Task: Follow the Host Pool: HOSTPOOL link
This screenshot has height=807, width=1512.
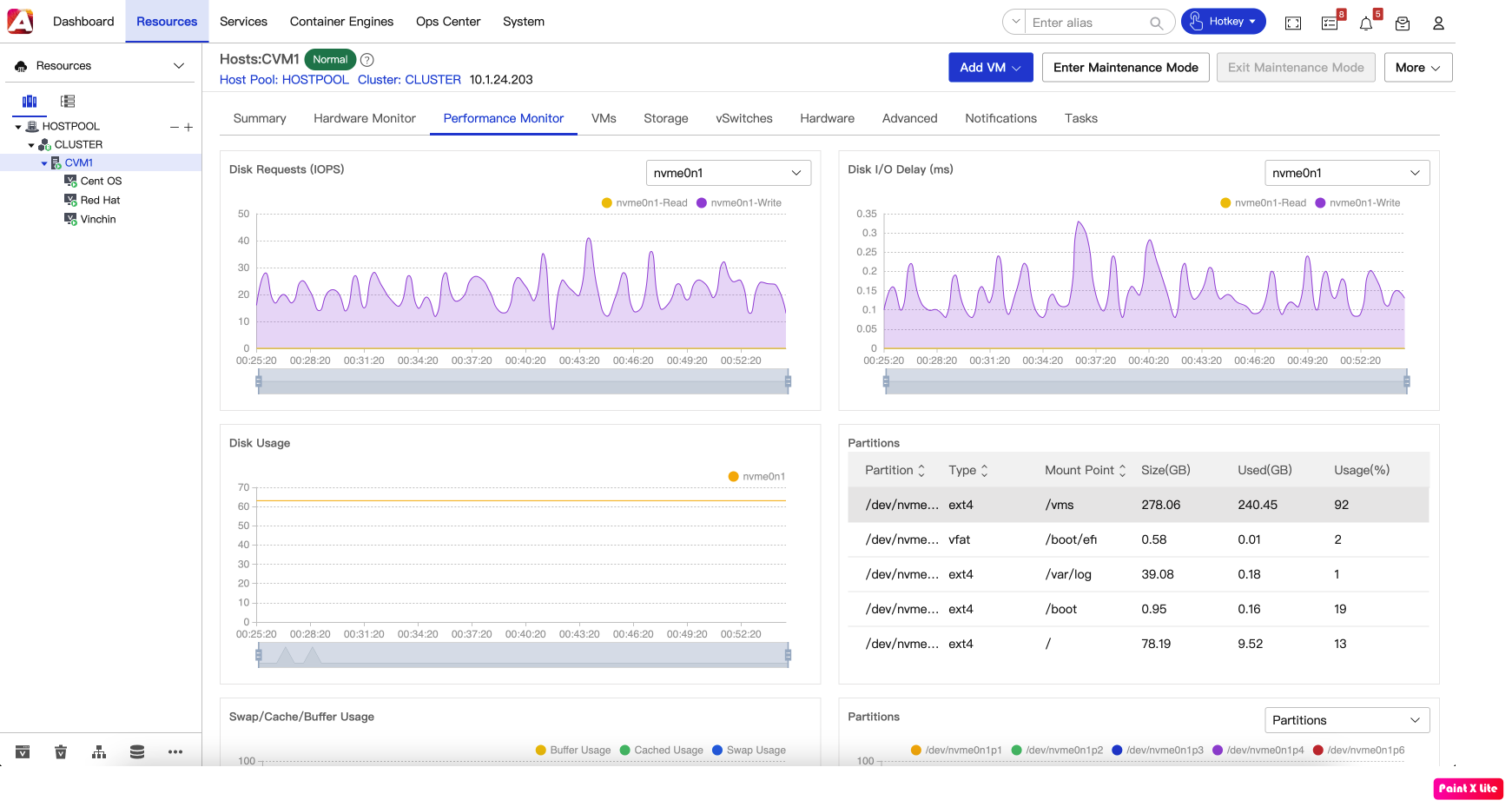Action: [x=284, y=80]
